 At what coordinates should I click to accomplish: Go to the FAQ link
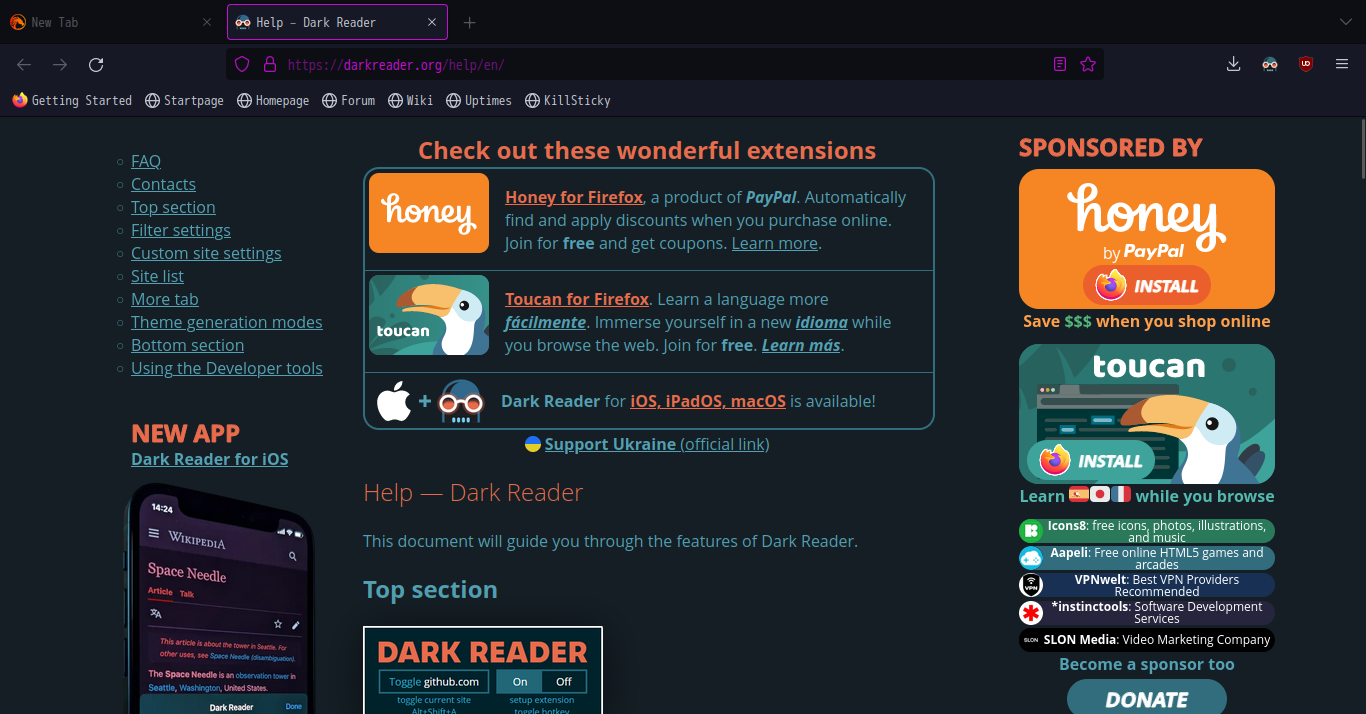click(146, 161)
